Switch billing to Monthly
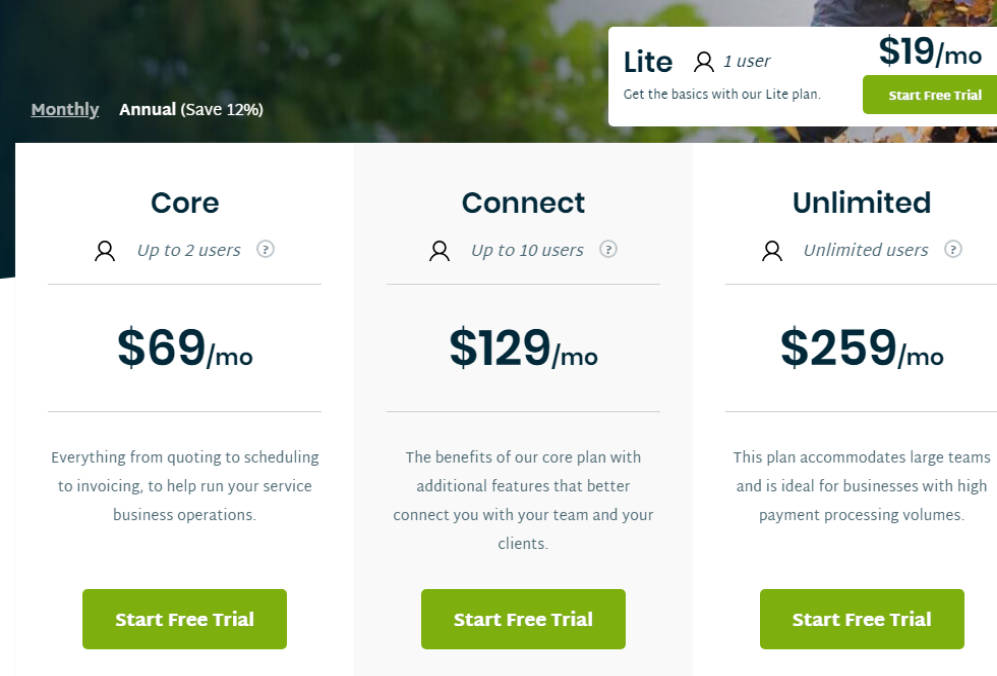Image resolution: width=997 pixels, height=676 pixels. tap(64, 109)
